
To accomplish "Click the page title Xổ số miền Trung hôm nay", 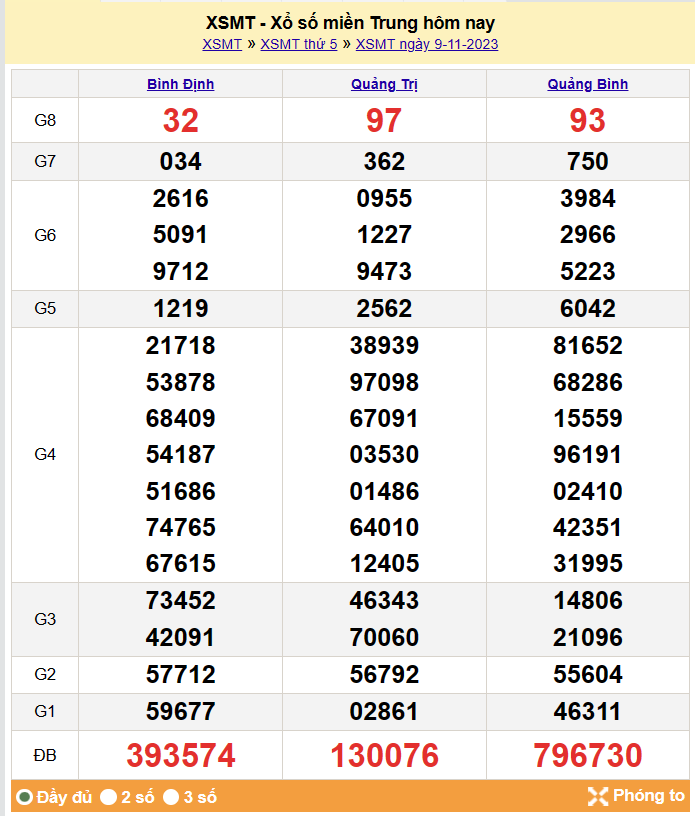I will [350, 22].
